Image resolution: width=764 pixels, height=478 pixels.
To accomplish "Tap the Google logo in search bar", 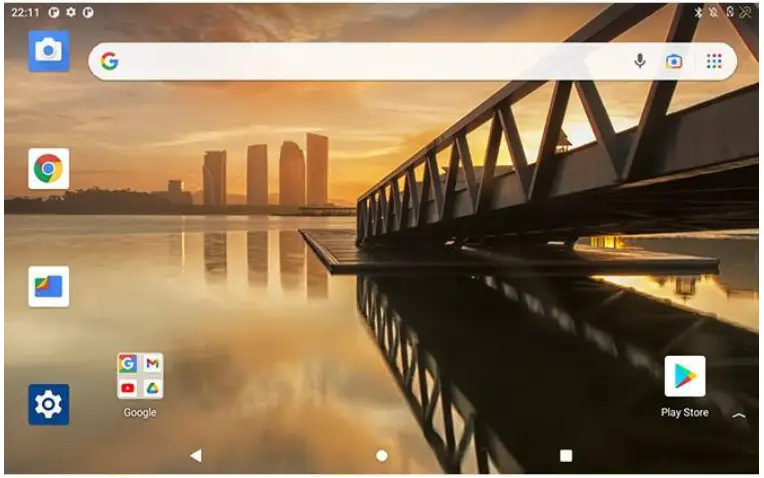I will coord(110,61).
